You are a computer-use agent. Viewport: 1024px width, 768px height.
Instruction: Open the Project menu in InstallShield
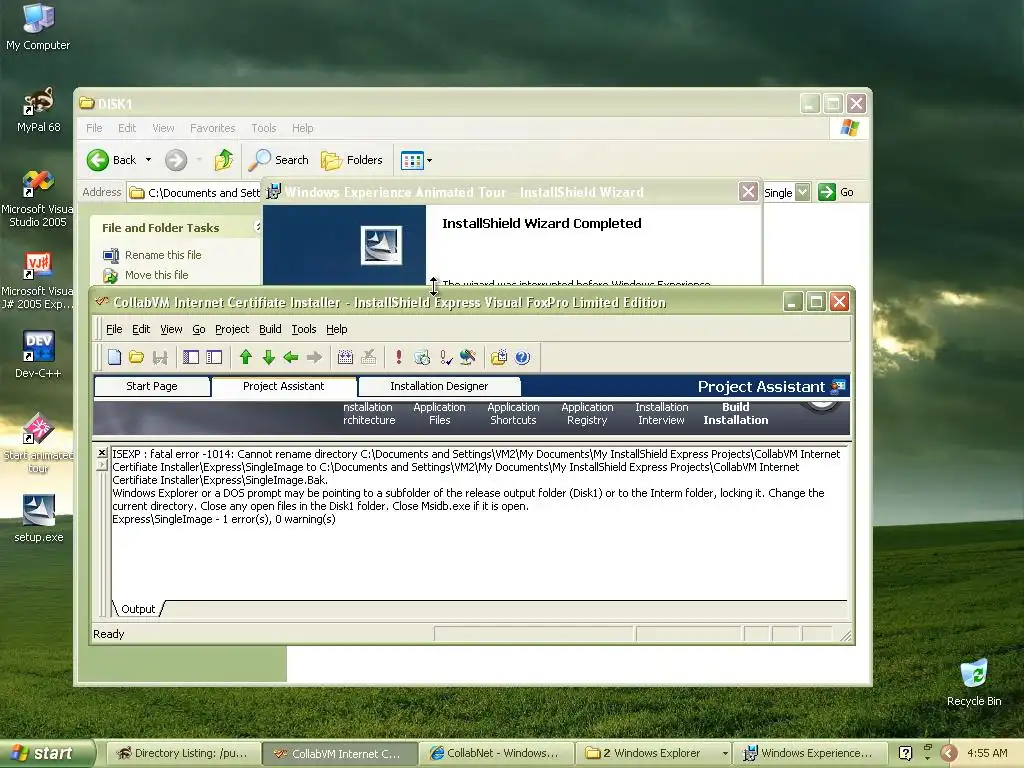[232, 329]
